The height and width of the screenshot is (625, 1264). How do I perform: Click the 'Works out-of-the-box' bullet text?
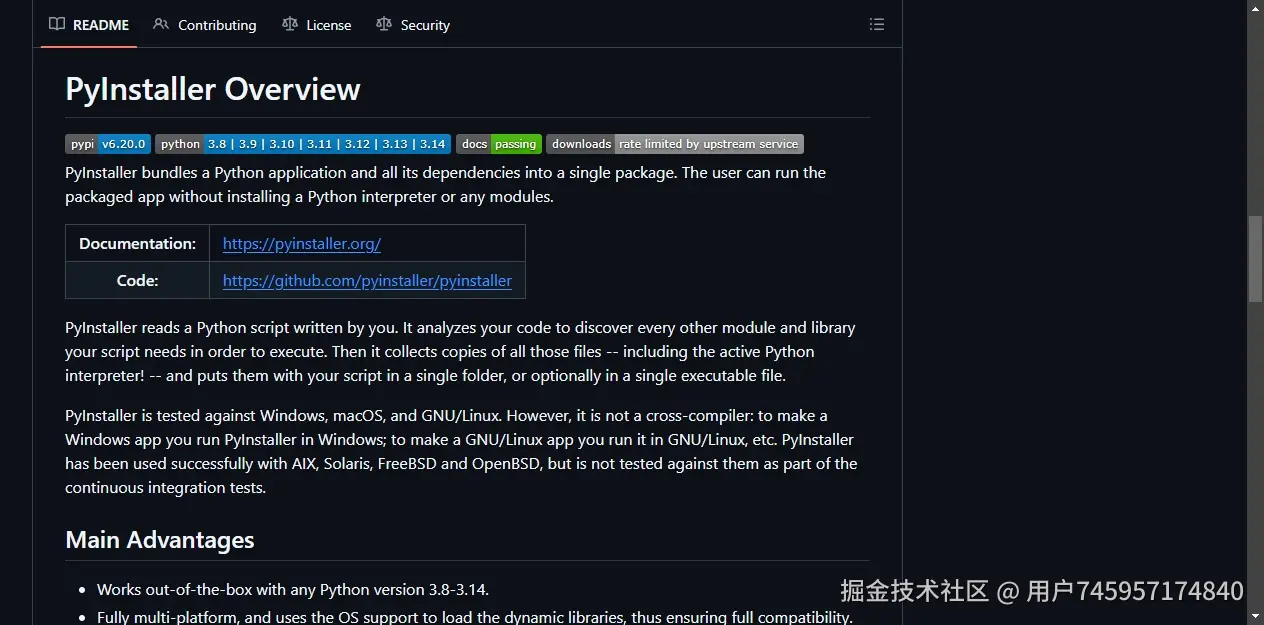[x=293, y=590]
